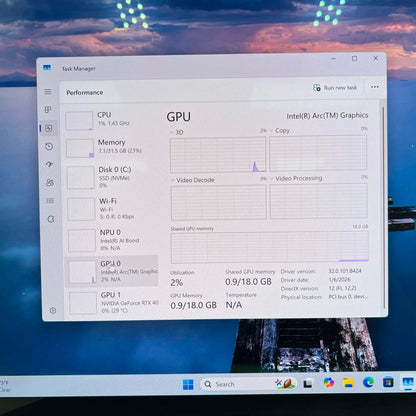Image resolution: width=416 pixels, height=416 pixels.
Task: Click the Temperature N/A value
Action: point(234,305)
